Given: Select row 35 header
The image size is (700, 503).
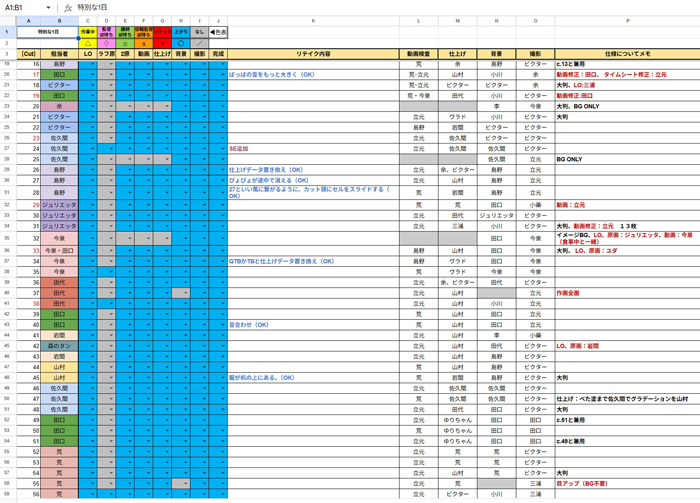Looking at the screenshot, I should tap(7, 238).
